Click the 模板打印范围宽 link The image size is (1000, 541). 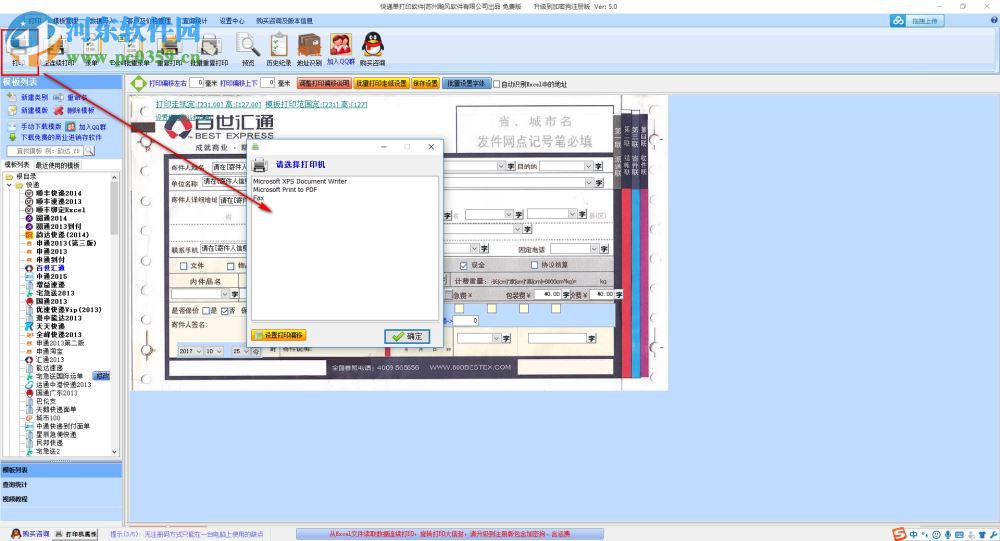(316, 104)
